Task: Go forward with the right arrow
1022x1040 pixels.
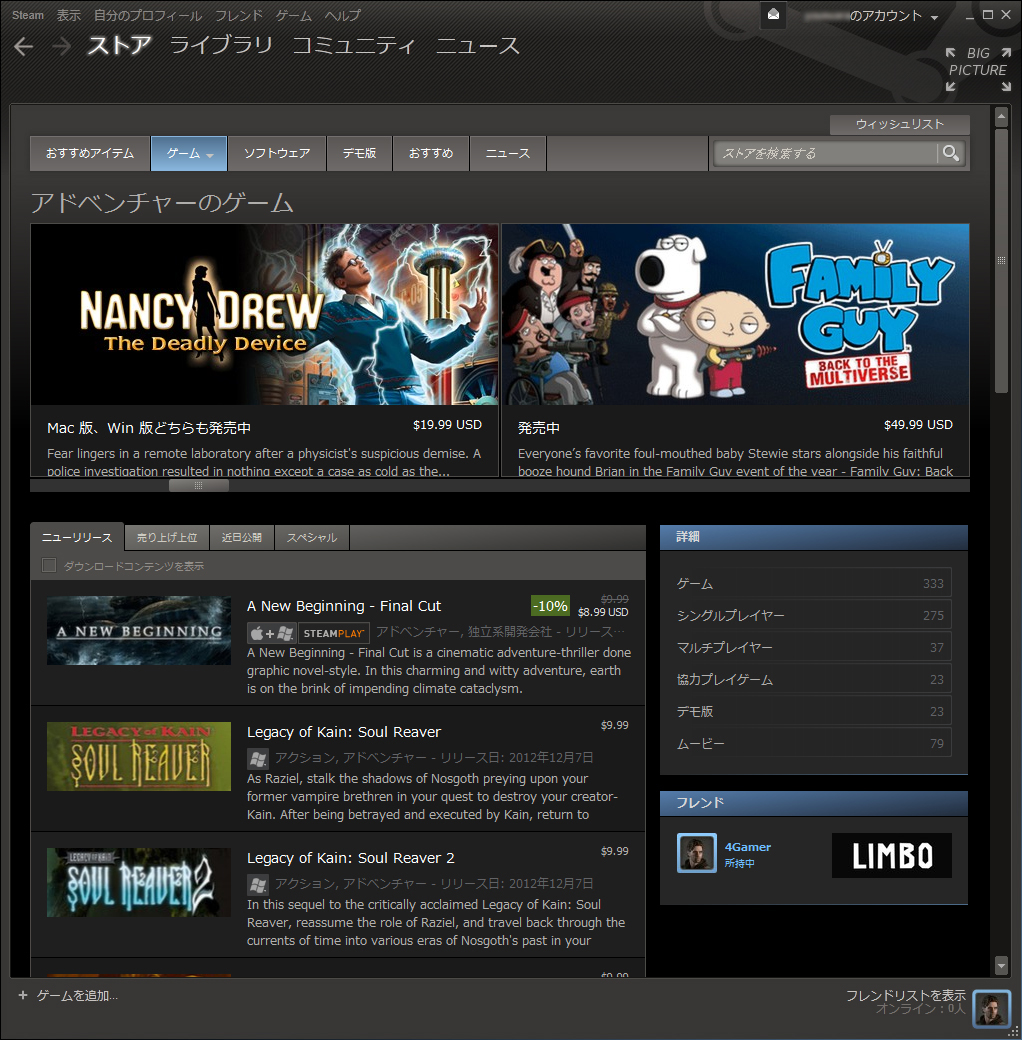Action: tap(62, 46)
